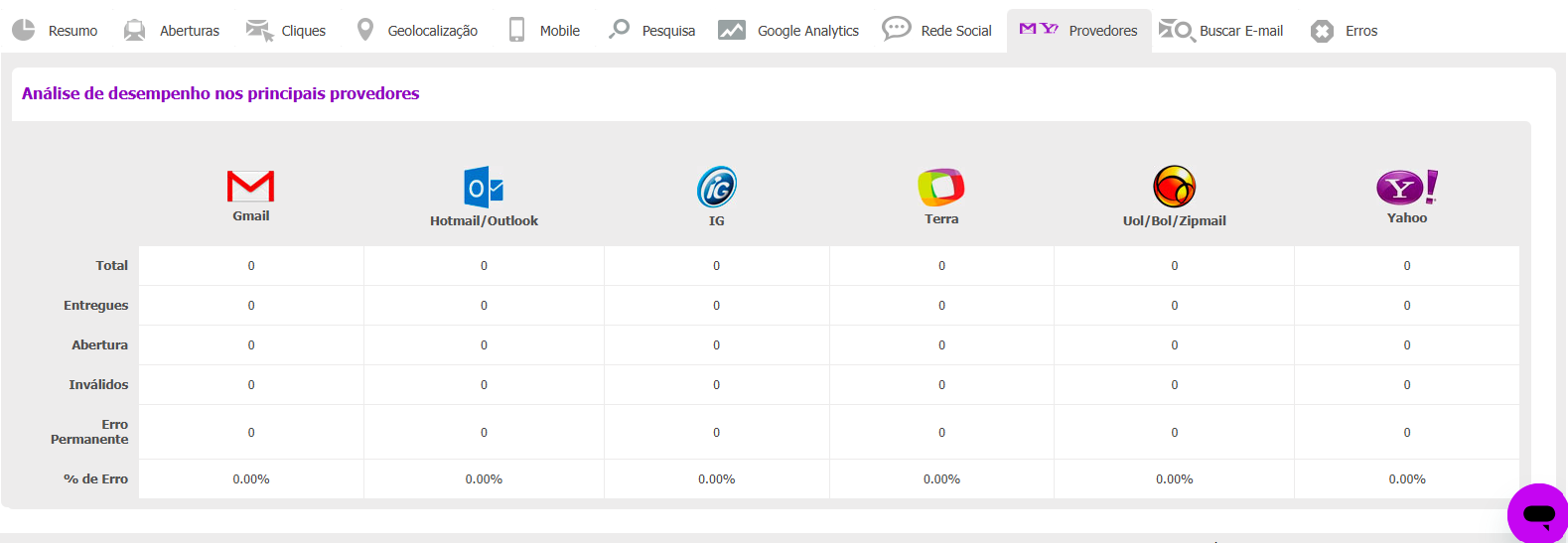The image size is (1568, 543).
Task: Click the % de Erro row label
Action: coord(96,478)
